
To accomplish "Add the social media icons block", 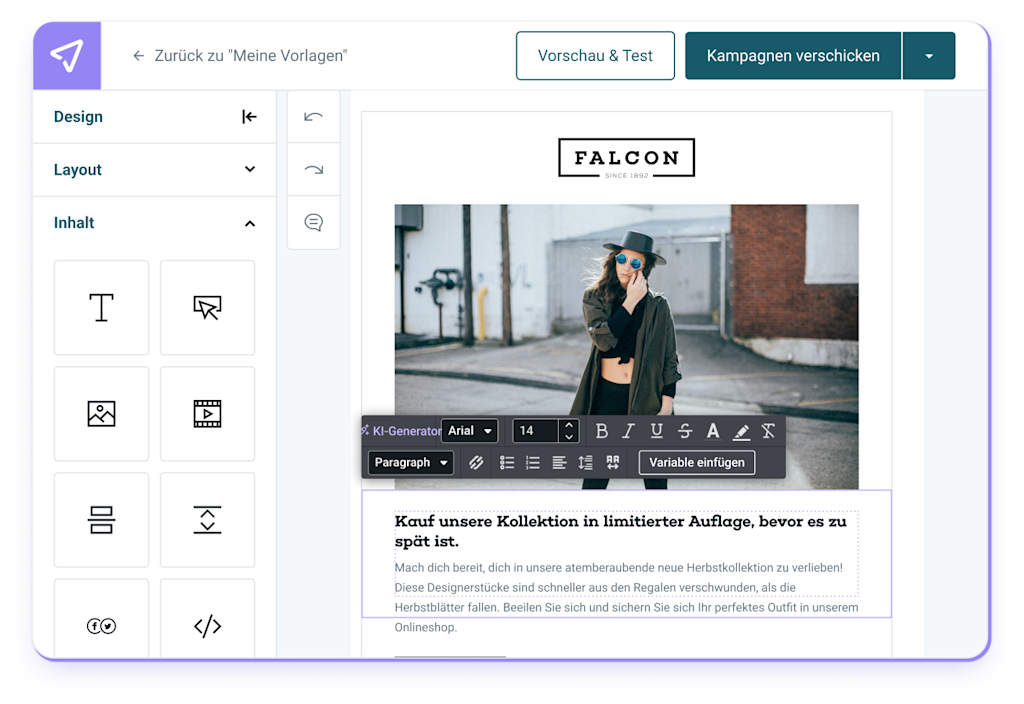I will [x=101, y=626].
